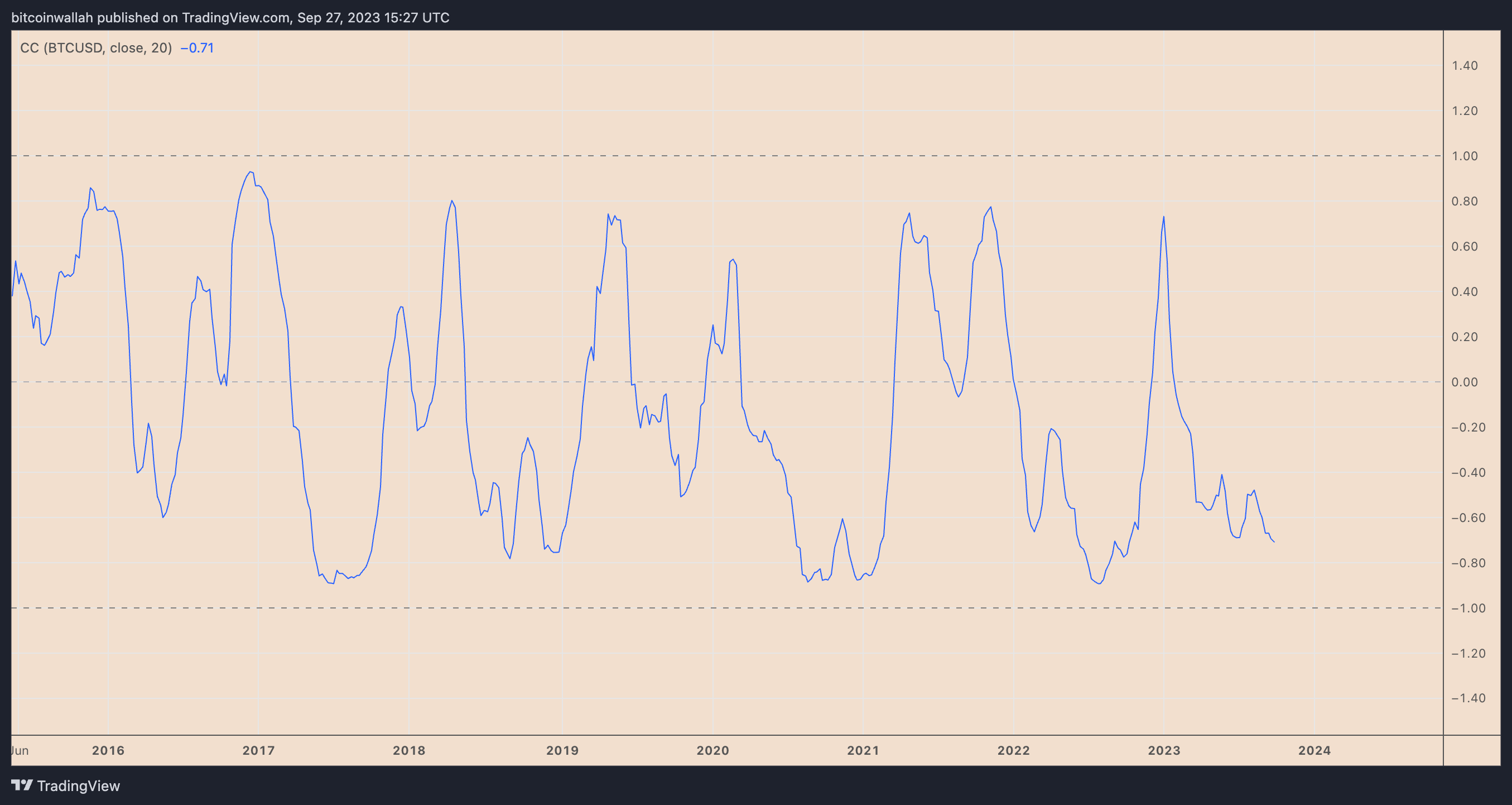Click the CC (BTCUSD, close, 20) indicator label
The image size is (1512, 805).
(x=95, y=48)
